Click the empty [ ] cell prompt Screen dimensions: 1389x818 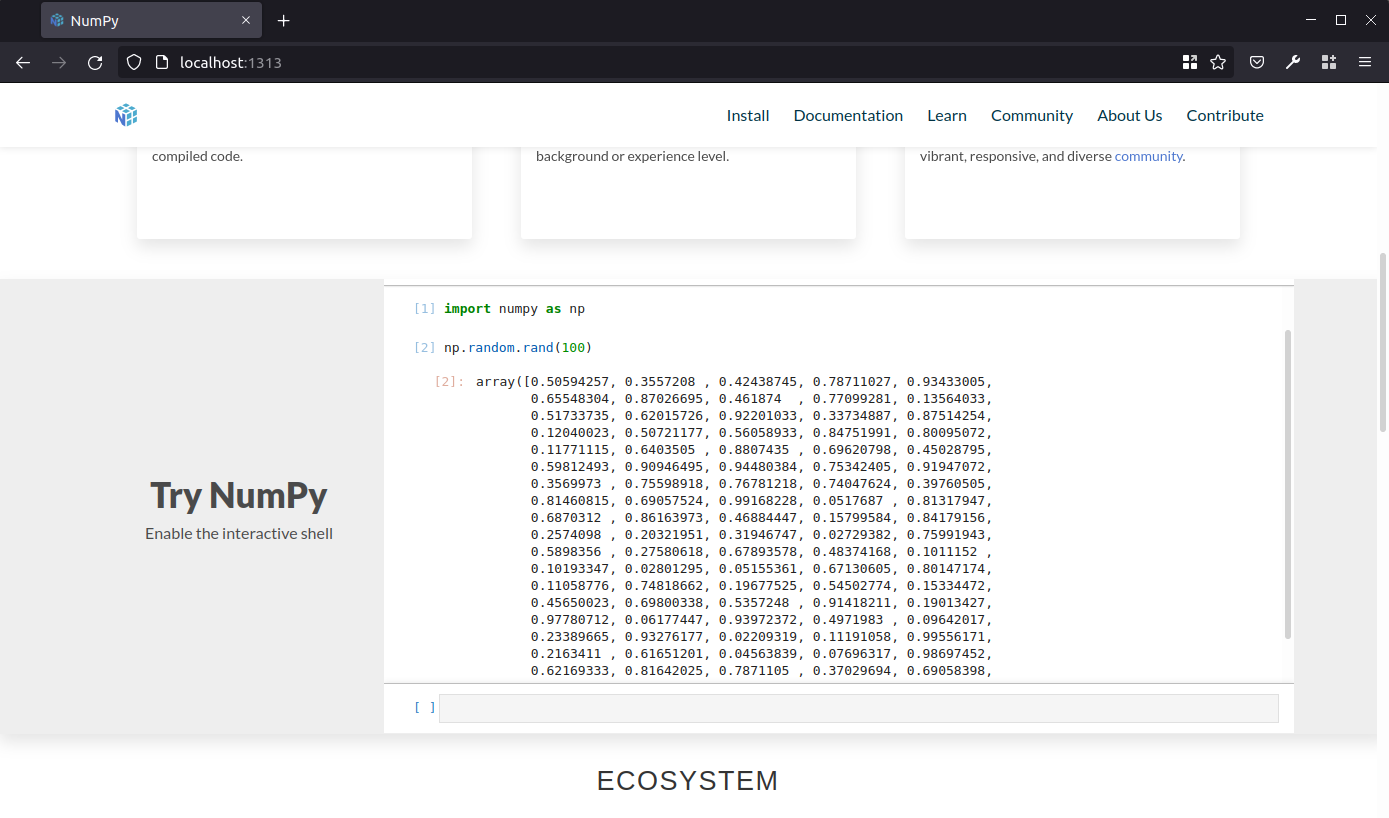[x=425, y=707]
